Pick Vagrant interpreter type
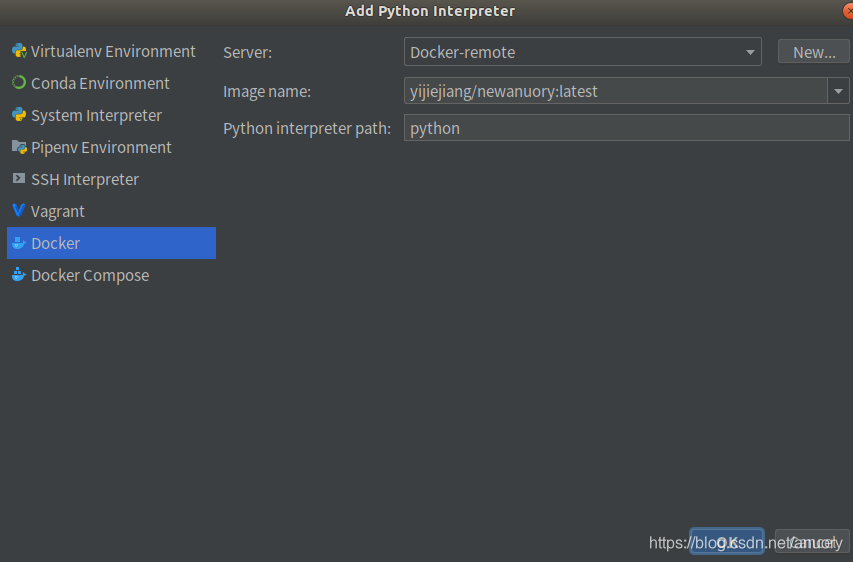Screen dimensions: 853x562 (112, 211)
